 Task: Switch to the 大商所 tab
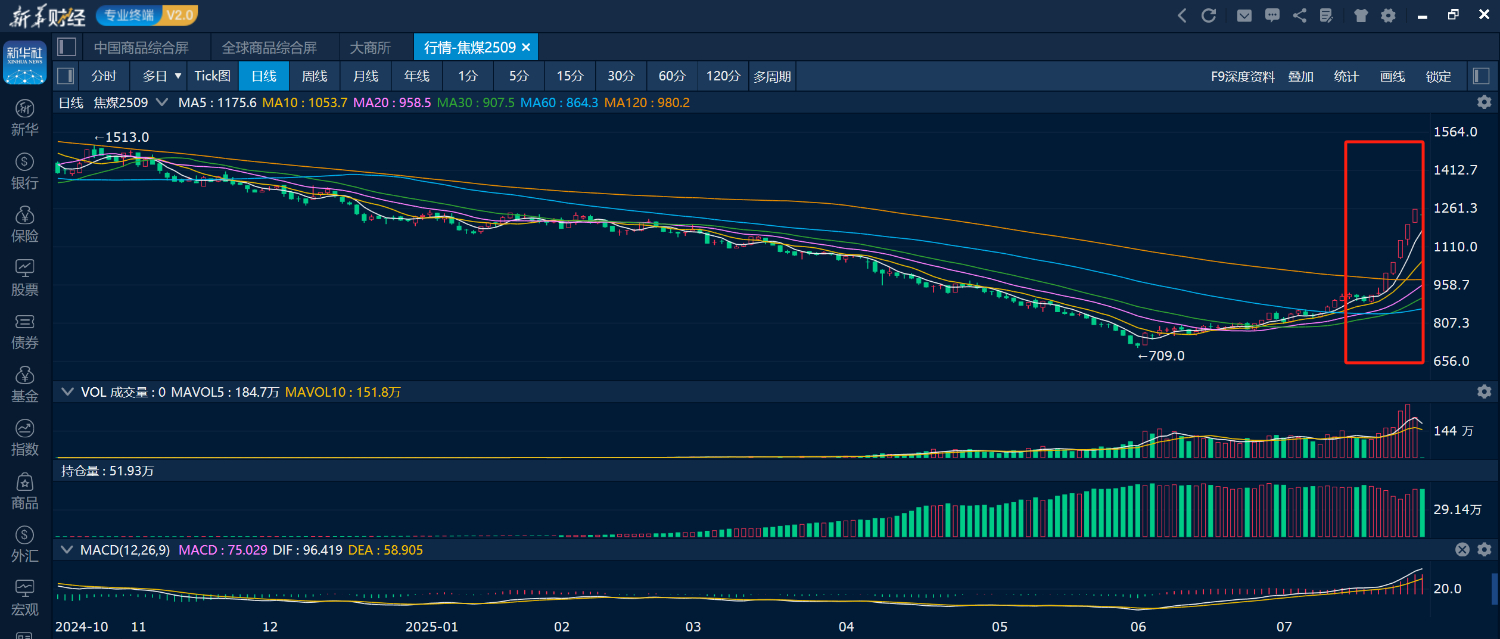click(x=370, y=47)
